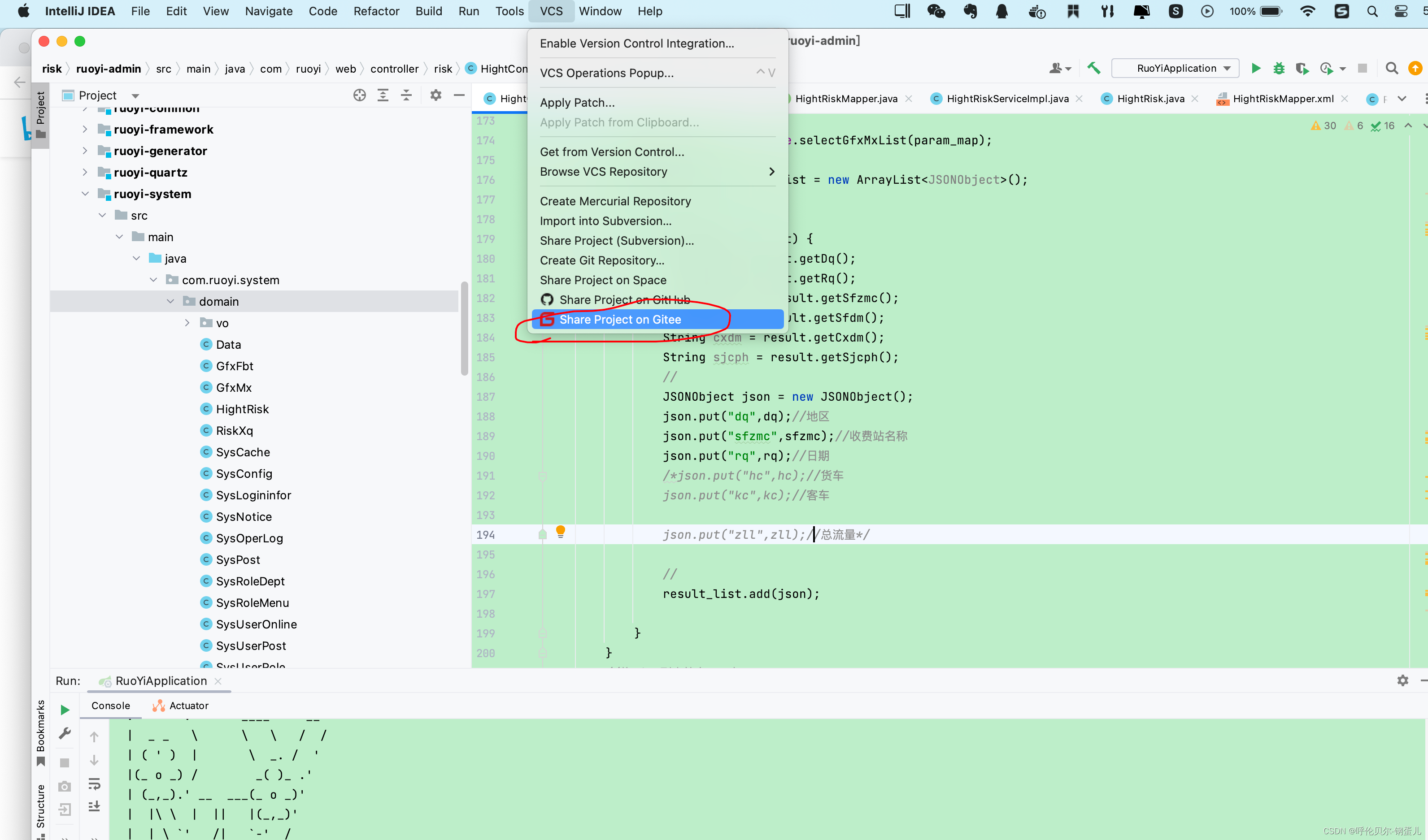Screen dimensions: 1428x840
Task: Click the Debug bug icon in toolbar
Action: click(1278, 69)
